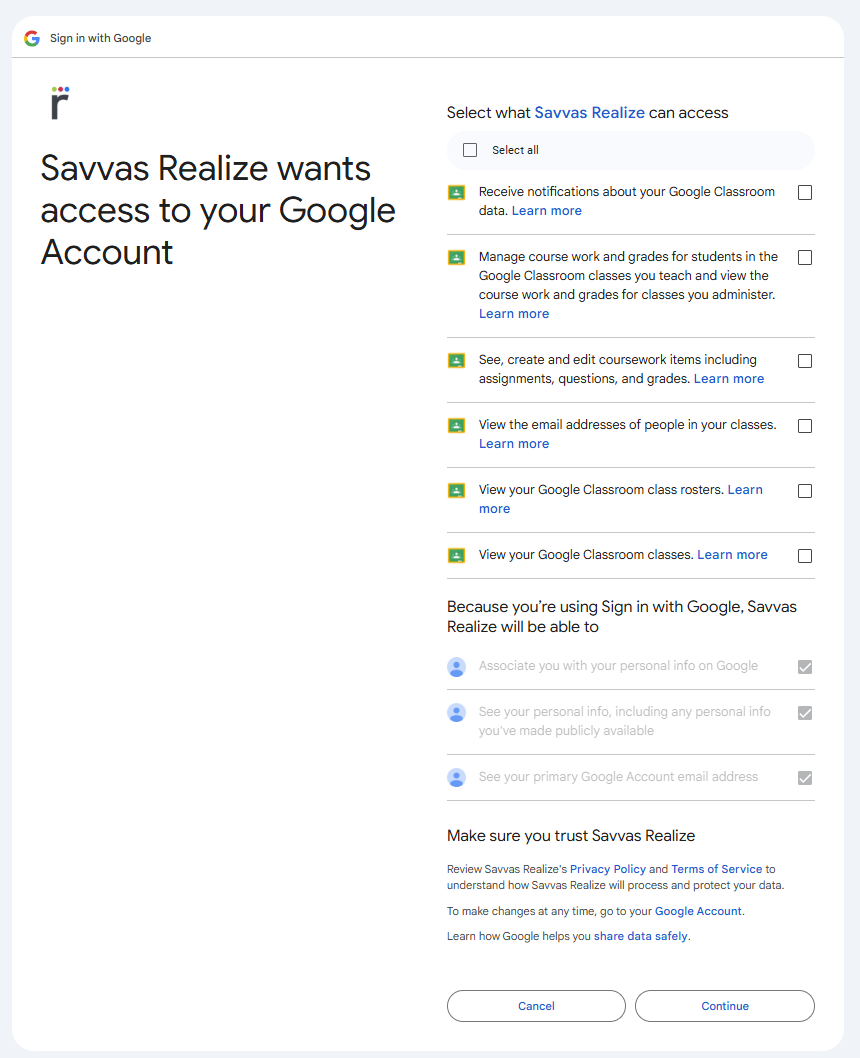Enable receive notifications about Classroom data
Viewport: 860px width, 1058px height.
click(x=805, y=193)
